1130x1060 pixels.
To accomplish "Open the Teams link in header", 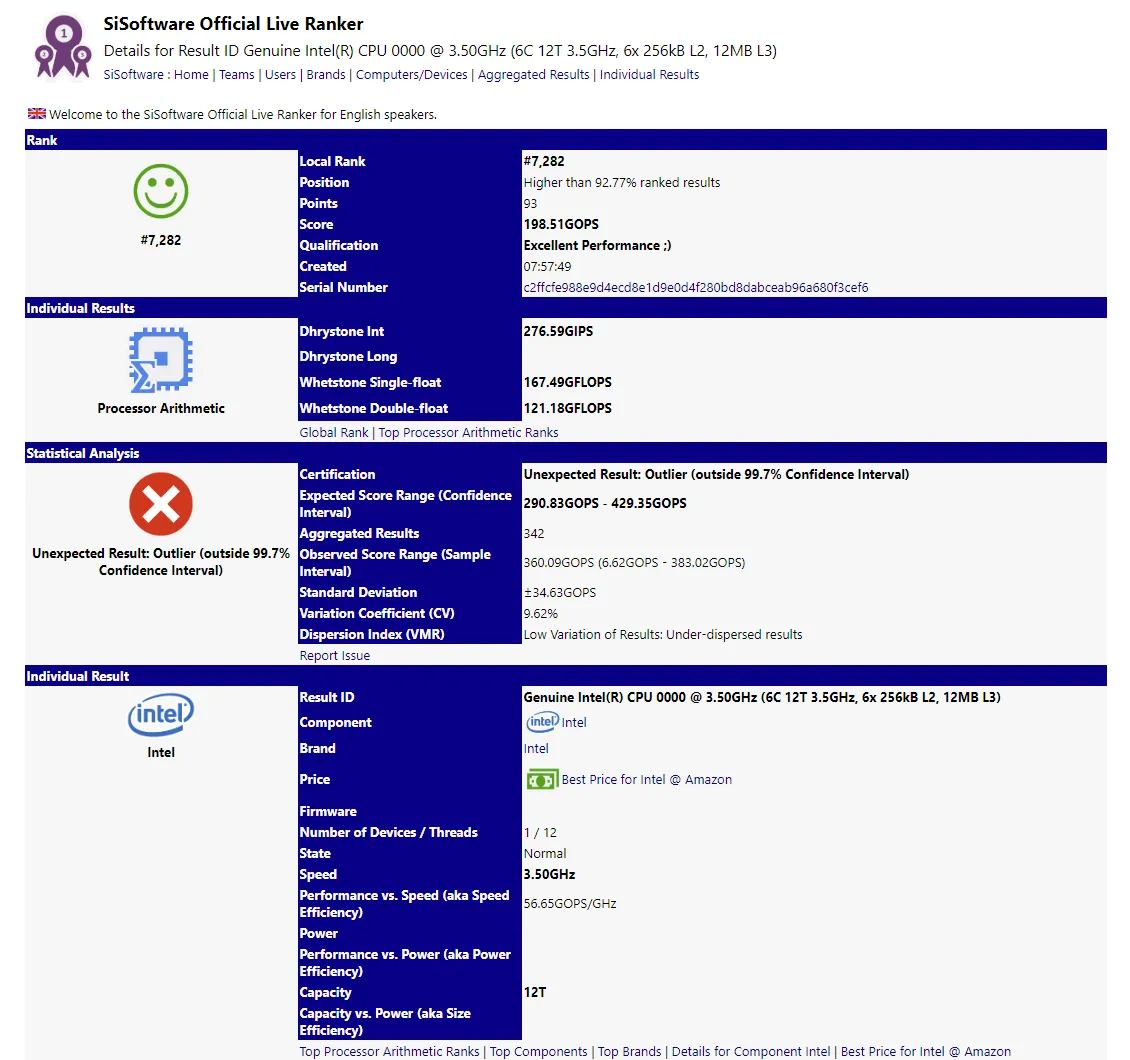I will pos(236,74).
